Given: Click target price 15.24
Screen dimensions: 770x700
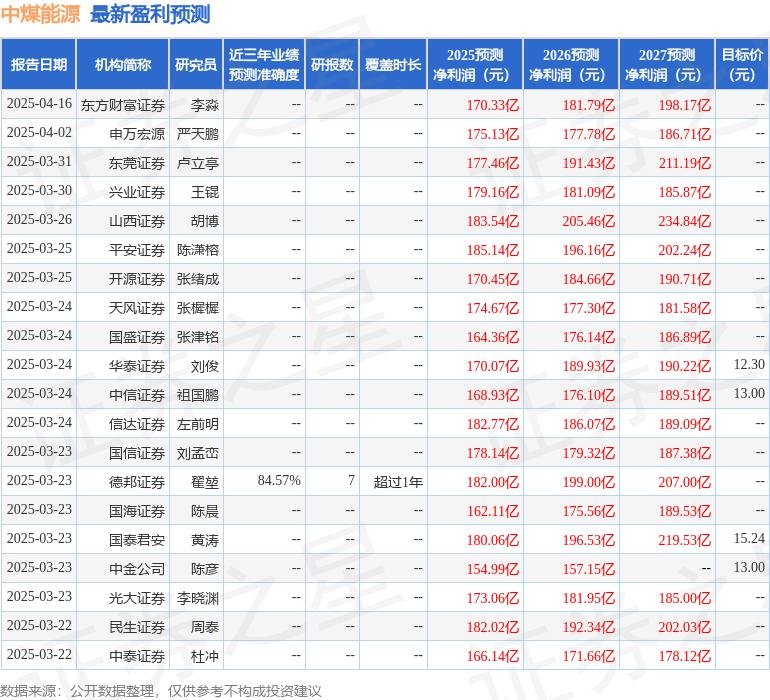Looking at the screenshot, I should [749, 538].
